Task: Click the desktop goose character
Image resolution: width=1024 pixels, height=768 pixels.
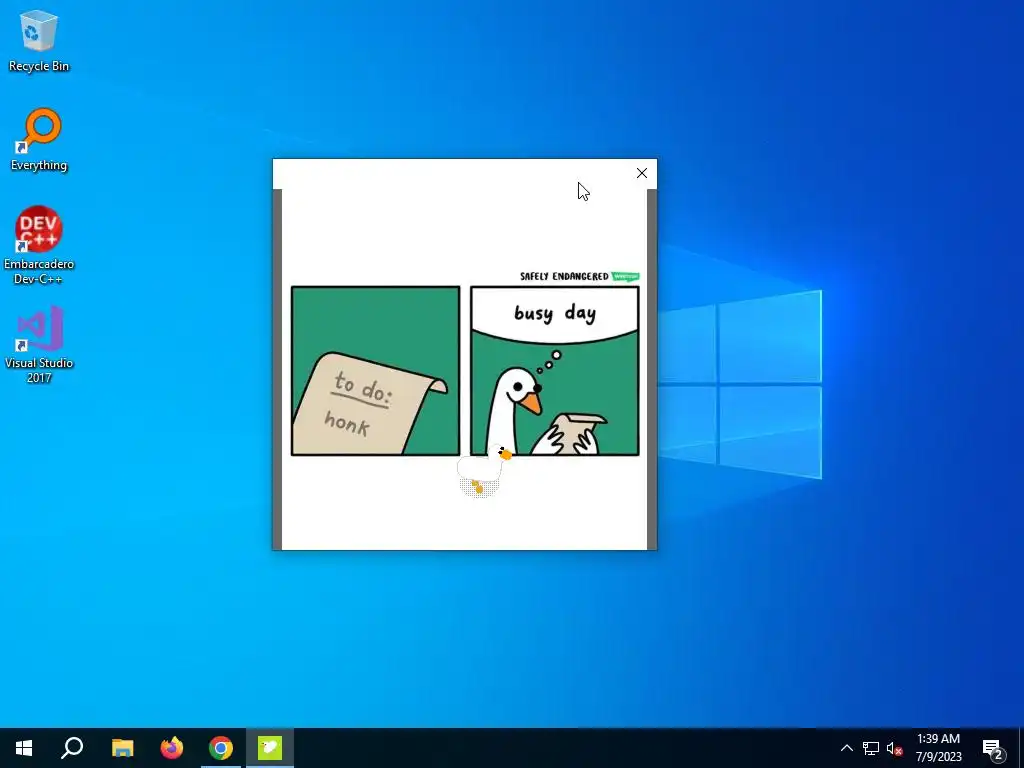Action: [x=483, y=470]
